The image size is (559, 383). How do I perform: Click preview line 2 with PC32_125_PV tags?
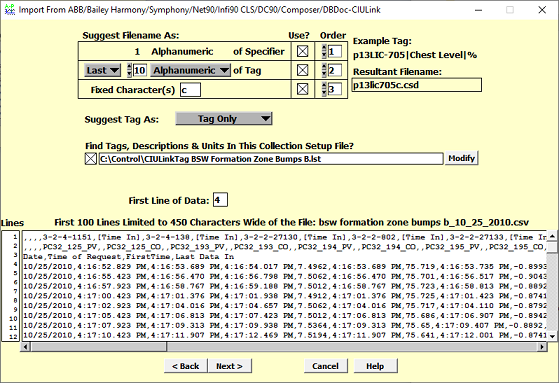pyautogui.click(x=284, y=247)
